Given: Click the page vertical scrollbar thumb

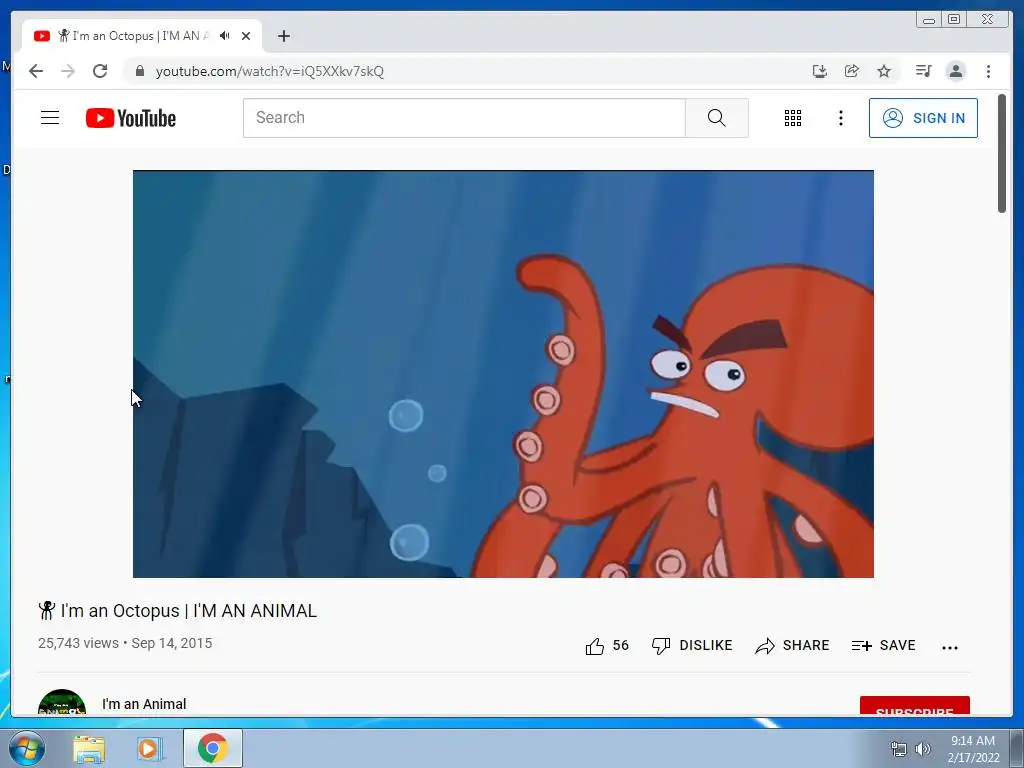Looking at the screenshot, I should tap(1002, 153).
